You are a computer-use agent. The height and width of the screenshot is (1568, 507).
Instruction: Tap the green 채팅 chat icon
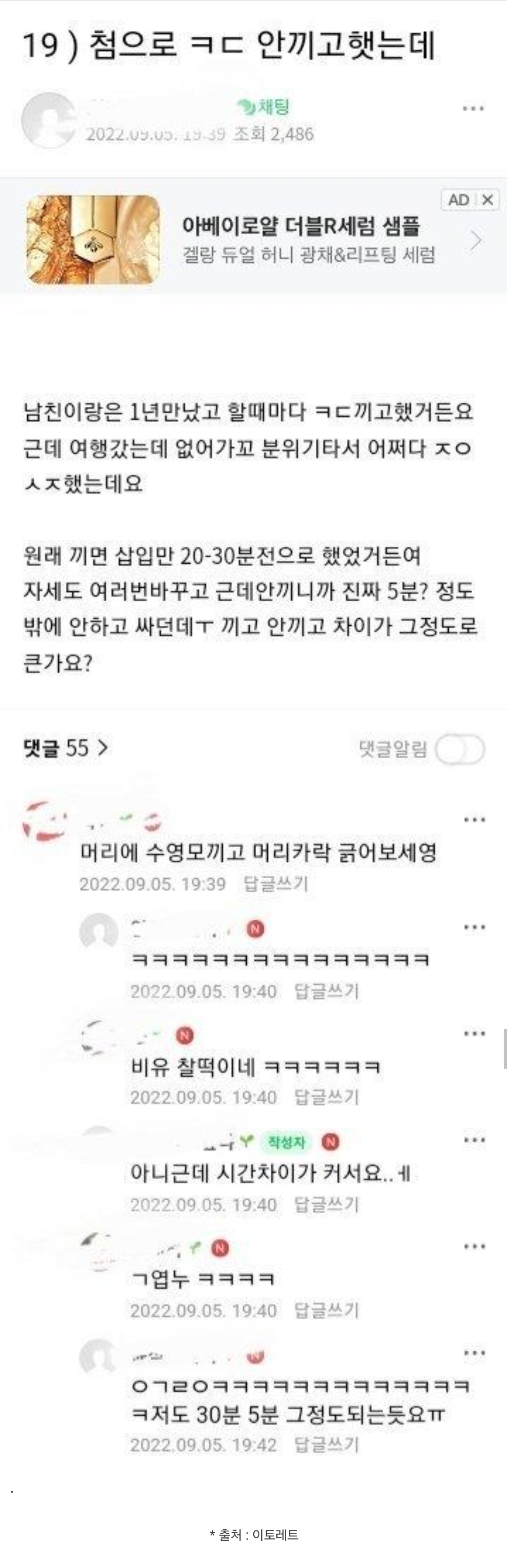263,107
